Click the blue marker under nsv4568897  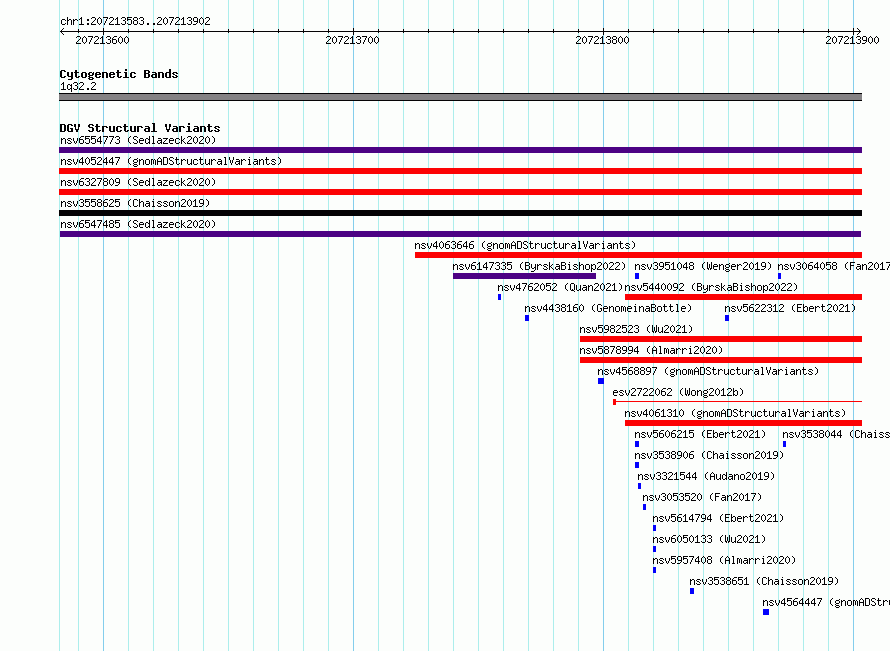601,381
